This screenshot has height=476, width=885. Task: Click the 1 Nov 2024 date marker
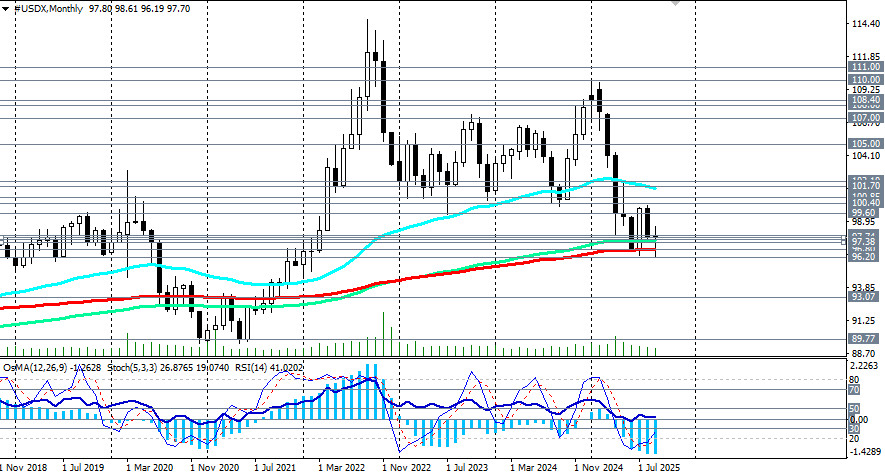(x=597, y=467)
